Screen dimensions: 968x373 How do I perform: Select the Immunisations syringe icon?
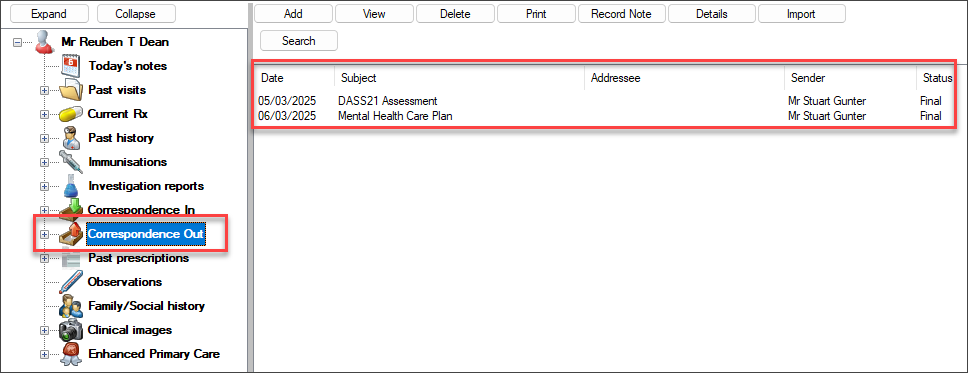tap(72, 162)
